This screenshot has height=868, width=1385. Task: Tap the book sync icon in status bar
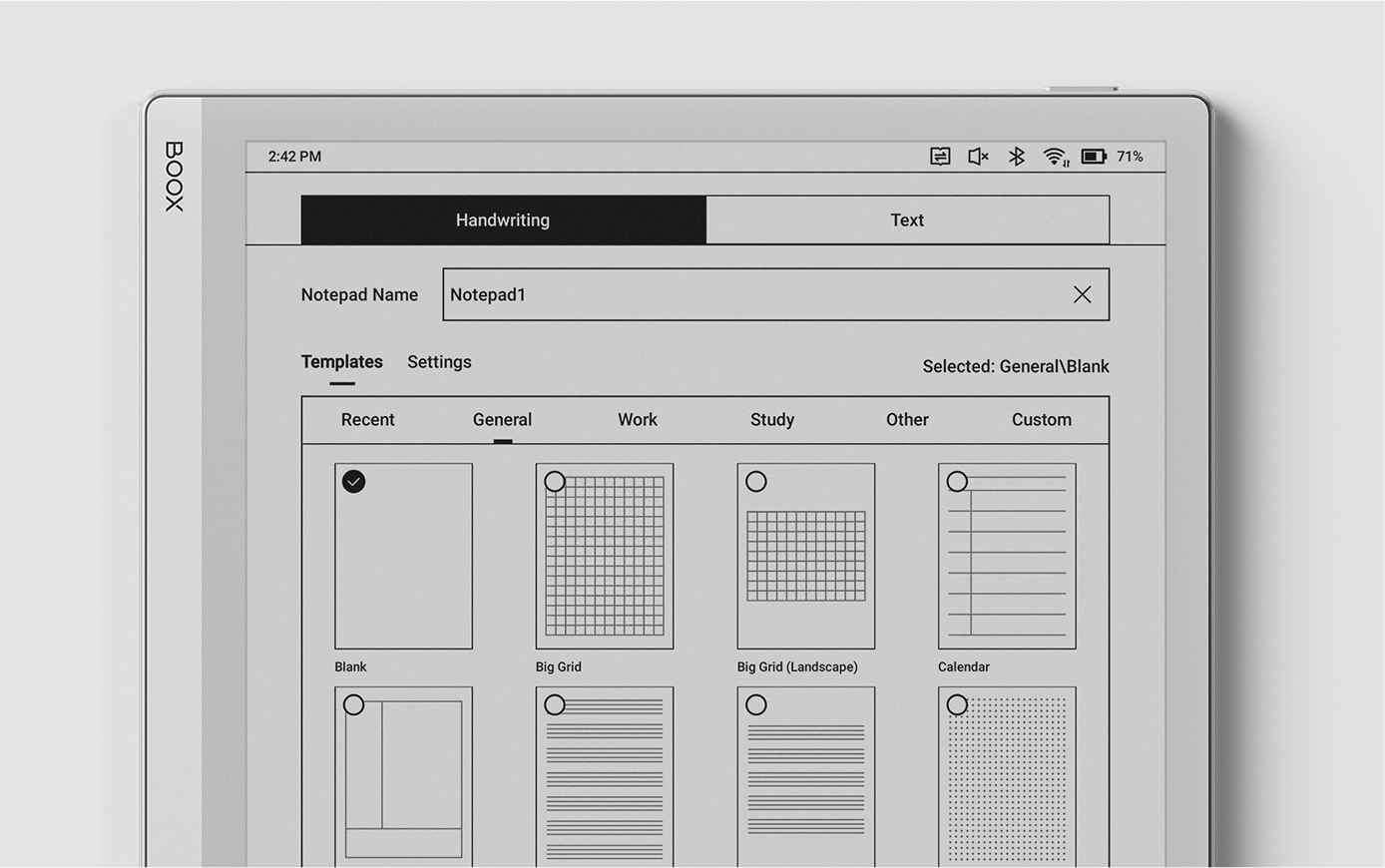pos(939,157)
